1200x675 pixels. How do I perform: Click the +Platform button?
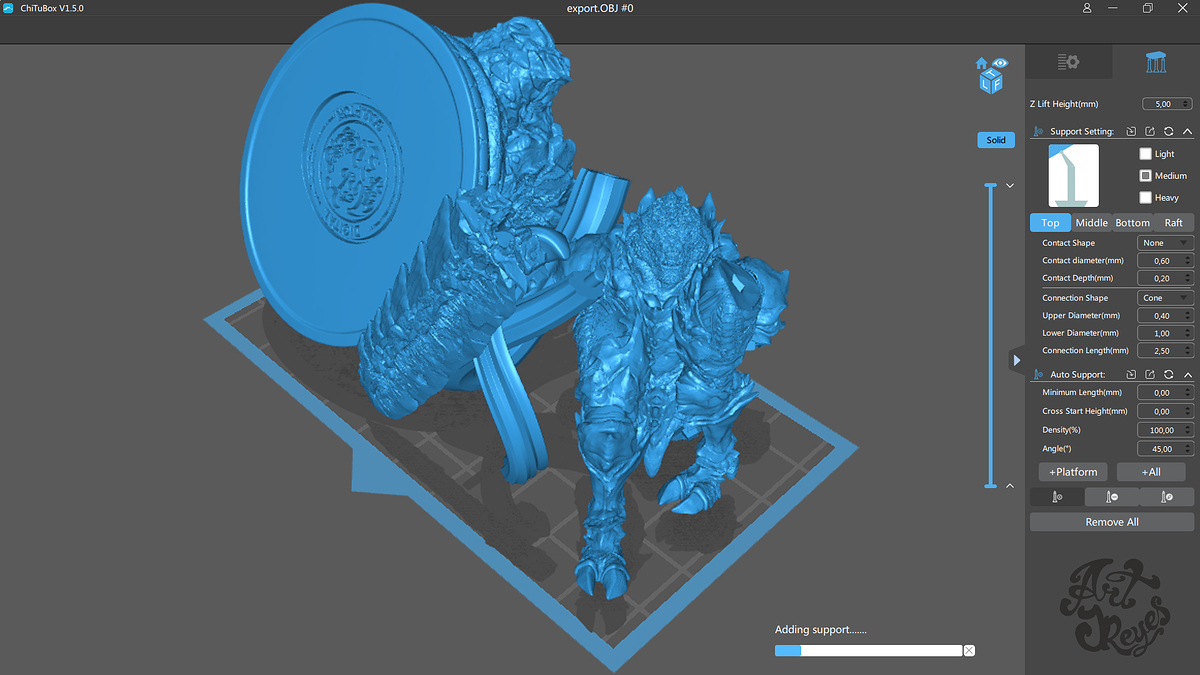1073,472
